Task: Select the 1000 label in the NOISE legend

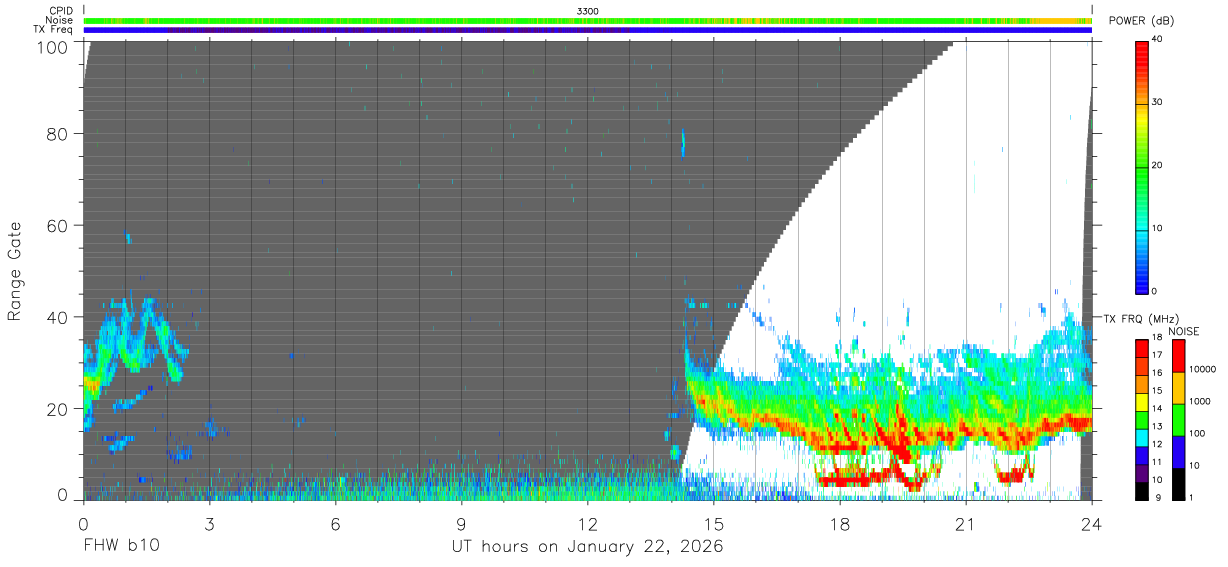Action: (1200, 402)
